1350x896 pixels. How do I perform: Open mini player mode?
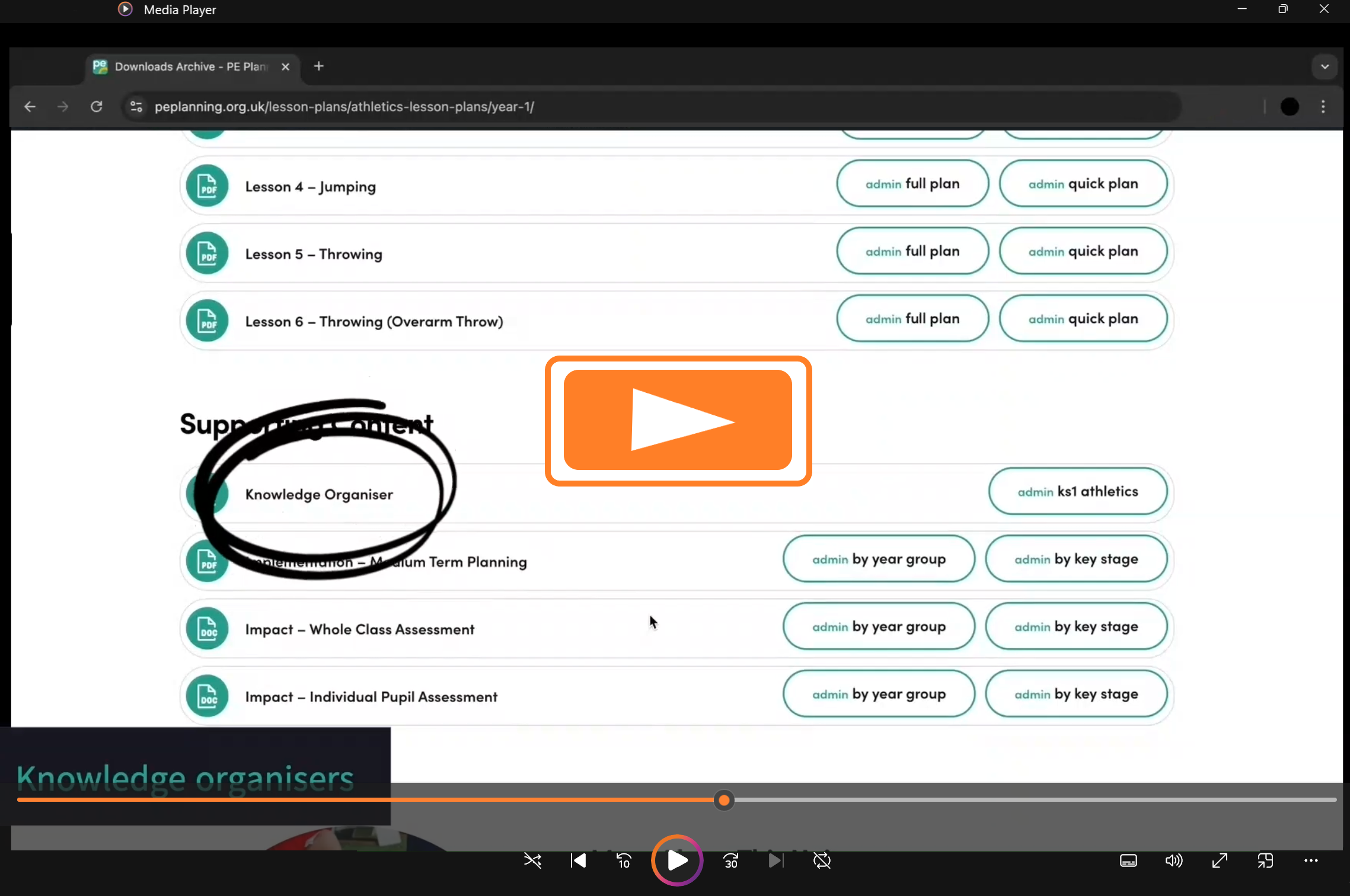1265,860
